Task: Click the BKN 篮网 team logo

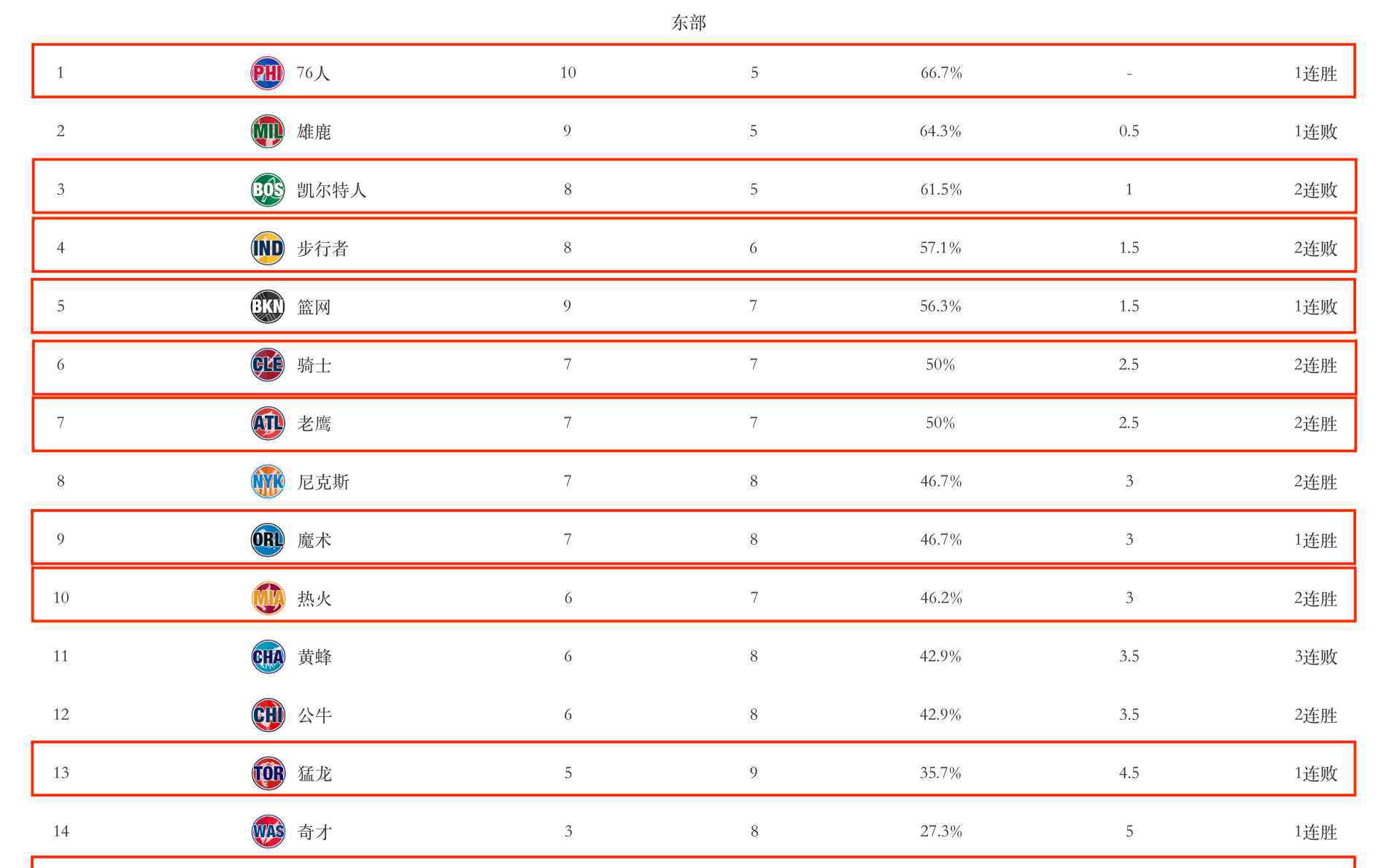Action: click(x=267, y=306)
